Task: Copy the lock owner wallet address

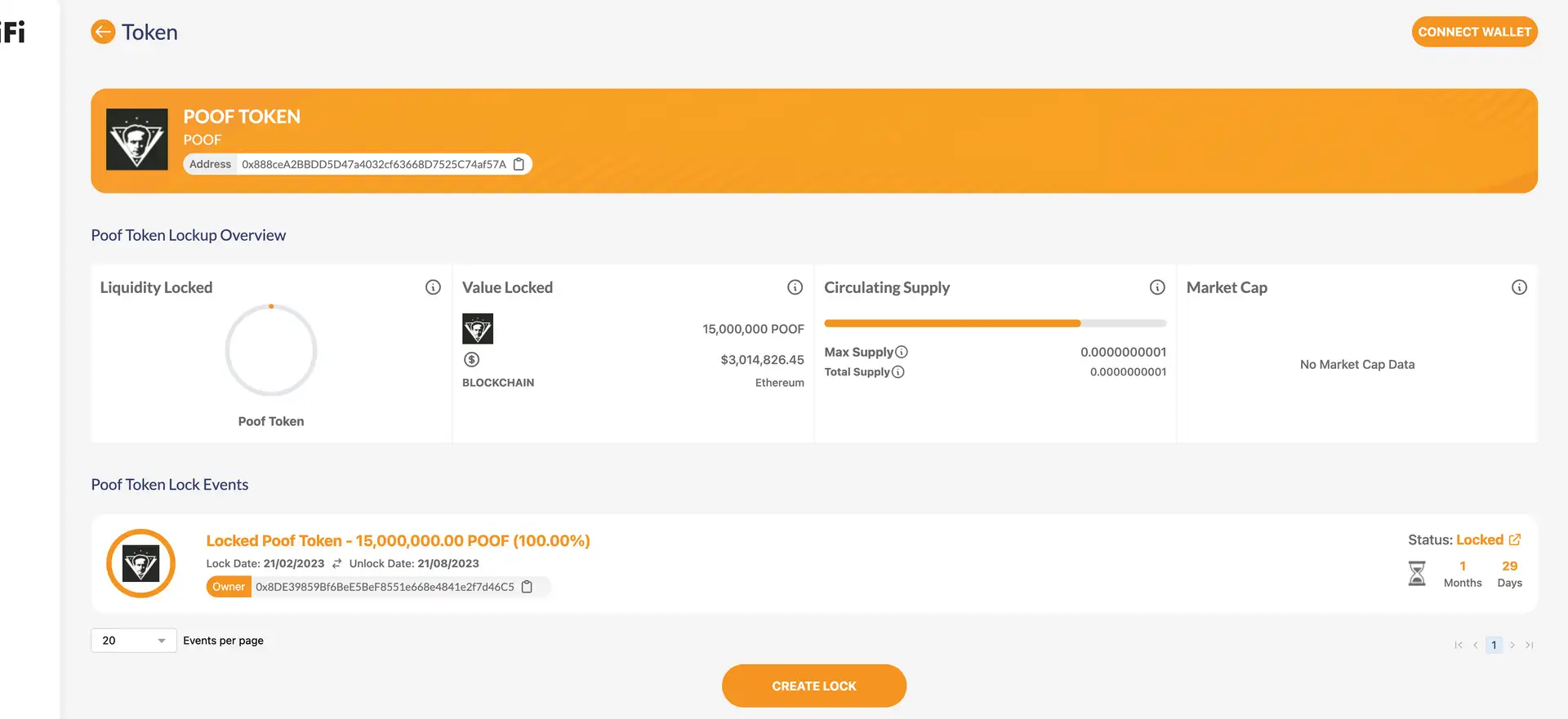Action: (527, 587)
